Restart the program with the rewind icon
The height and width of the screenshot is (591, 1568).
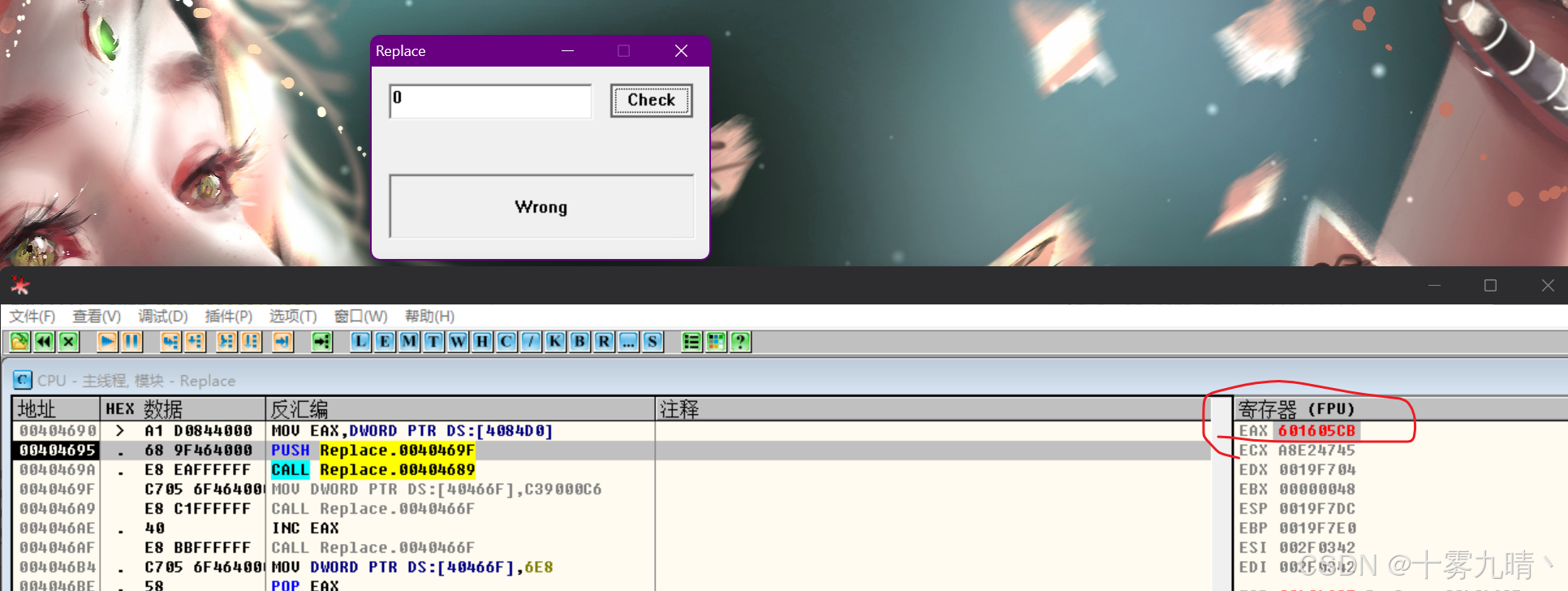click(44, 342)
